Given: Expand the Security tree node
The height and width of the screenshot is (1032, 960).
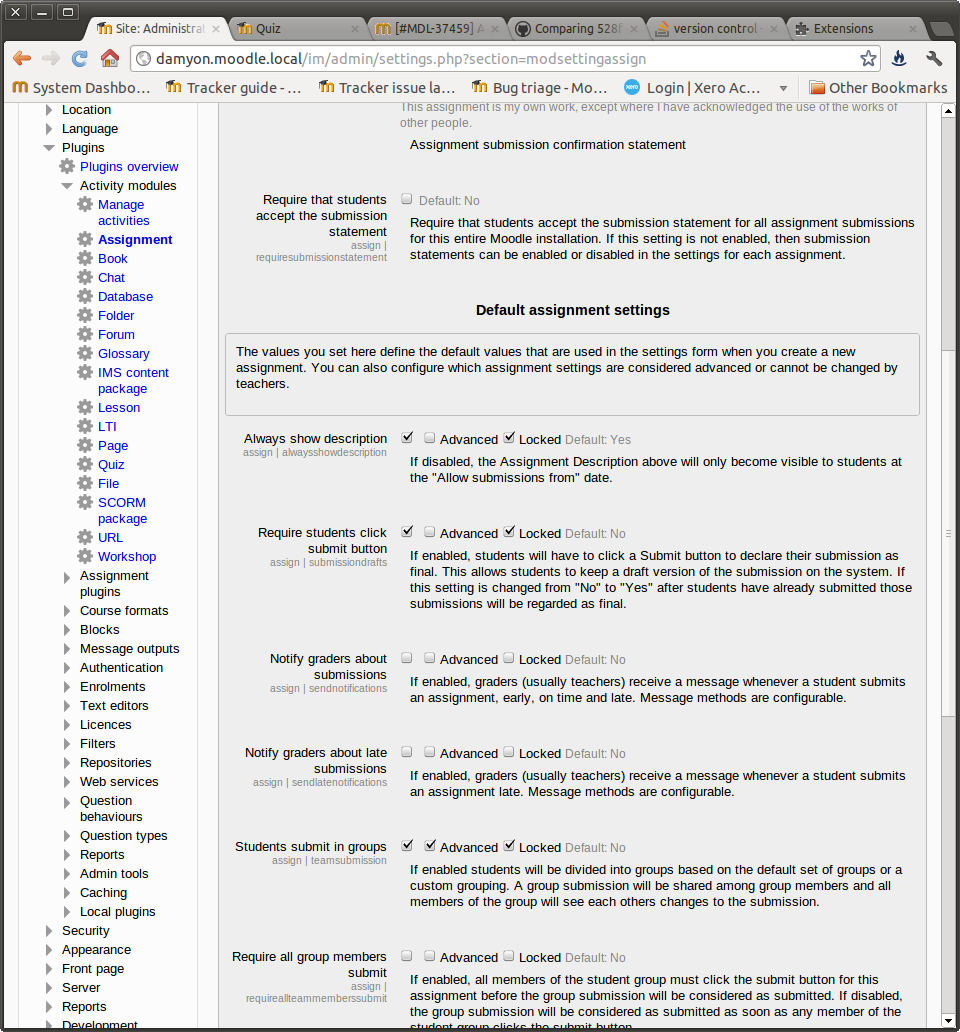Looking at the screenshot, I should coord(49,931).
